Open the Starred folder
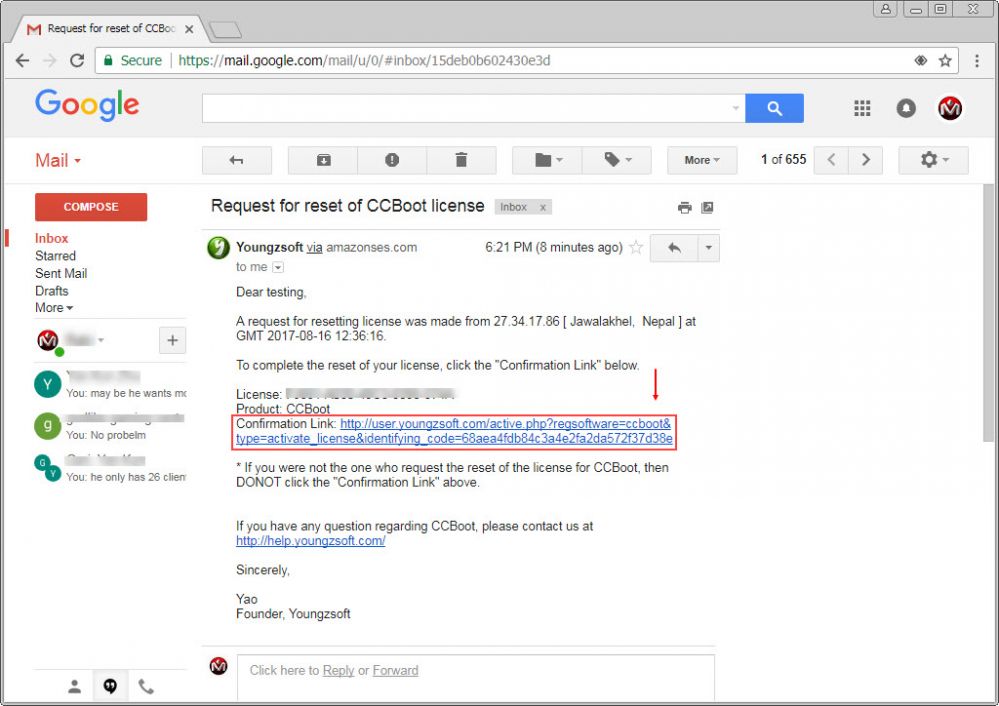The height and width of the screenshot is (706, 999). (55, 256)
